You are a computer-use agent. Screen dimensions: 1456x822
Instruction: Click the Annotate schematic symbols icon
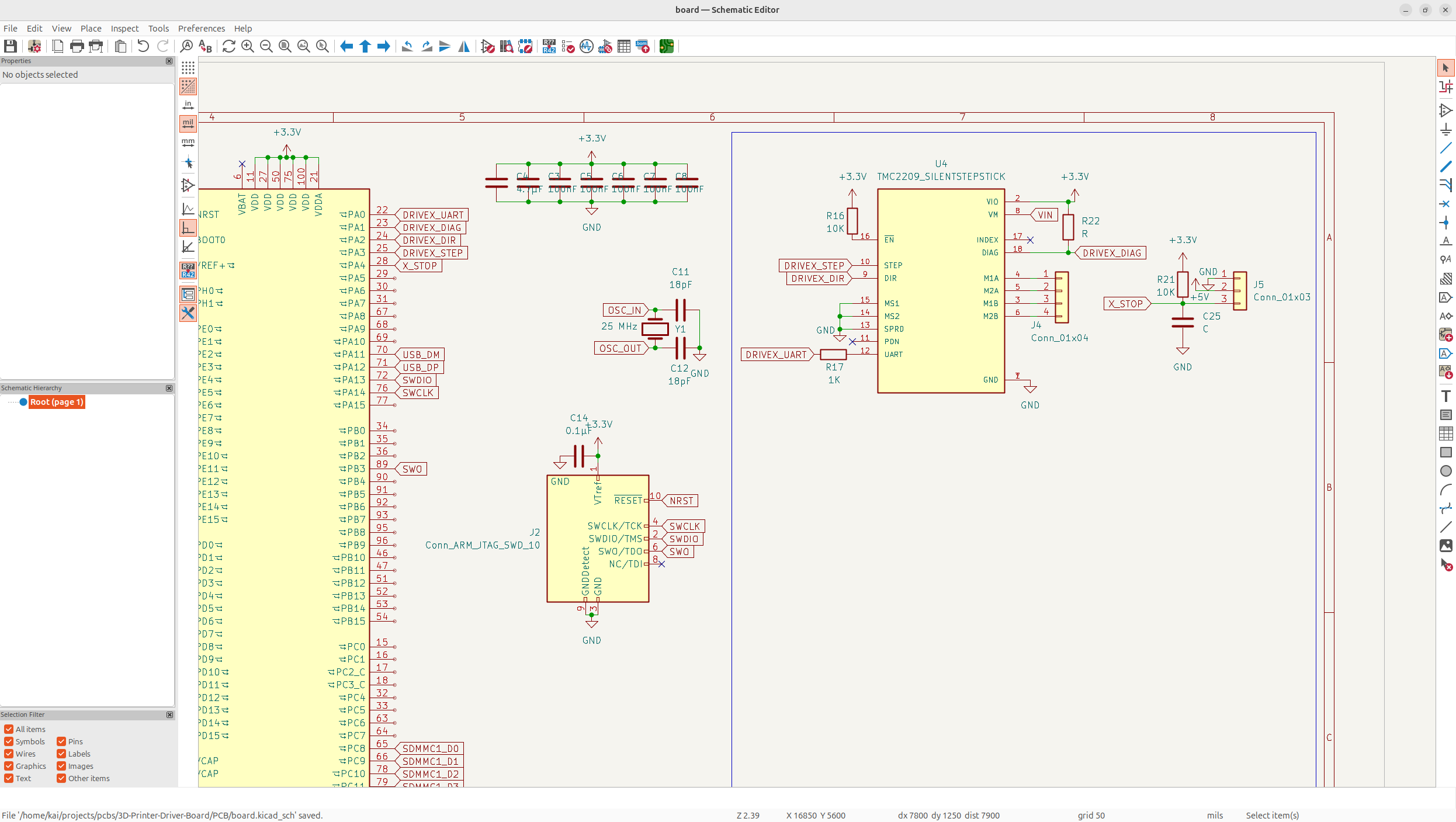coord(549,46)
